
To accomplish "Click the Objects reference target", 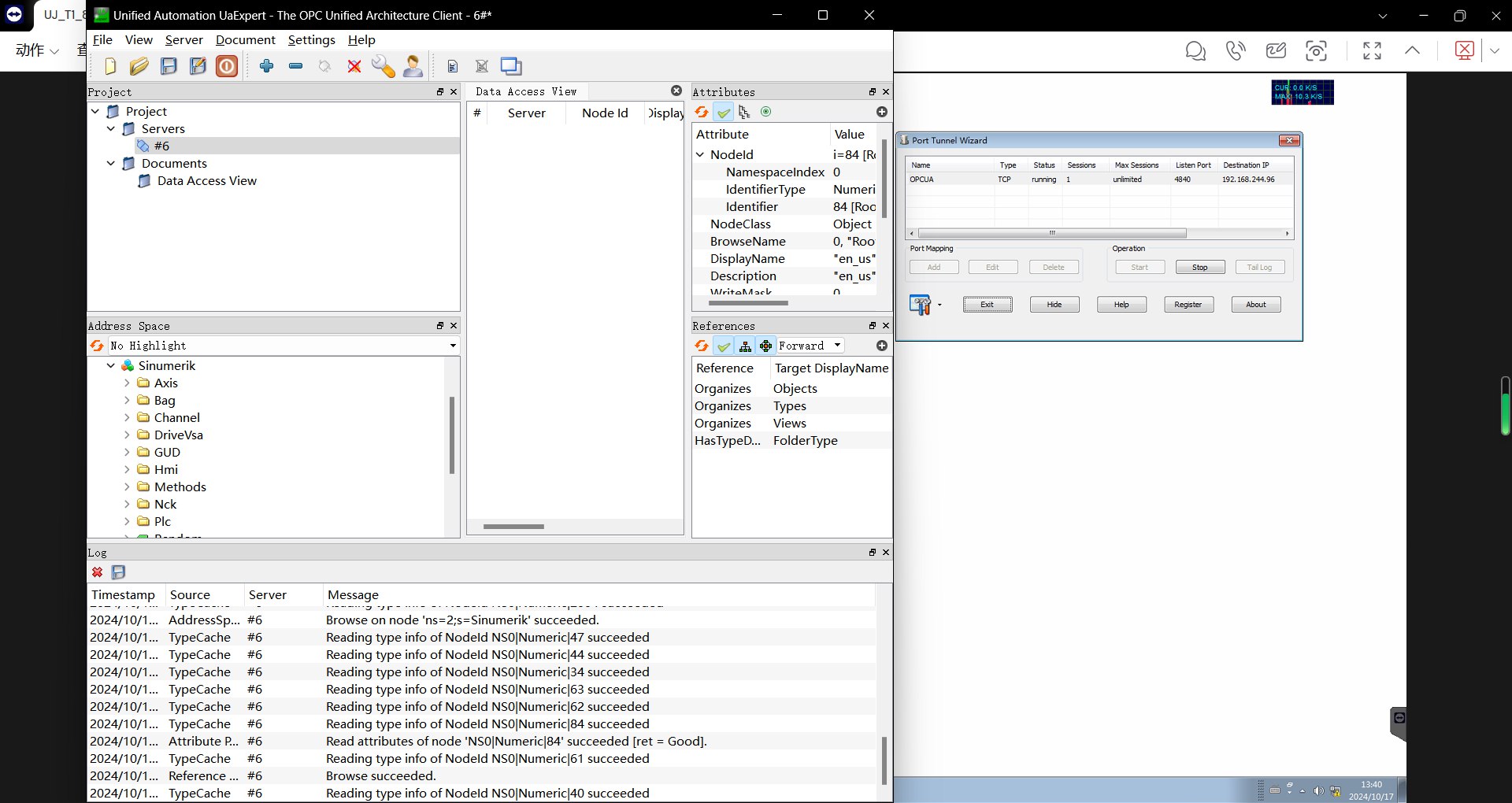I will [795, 389].
